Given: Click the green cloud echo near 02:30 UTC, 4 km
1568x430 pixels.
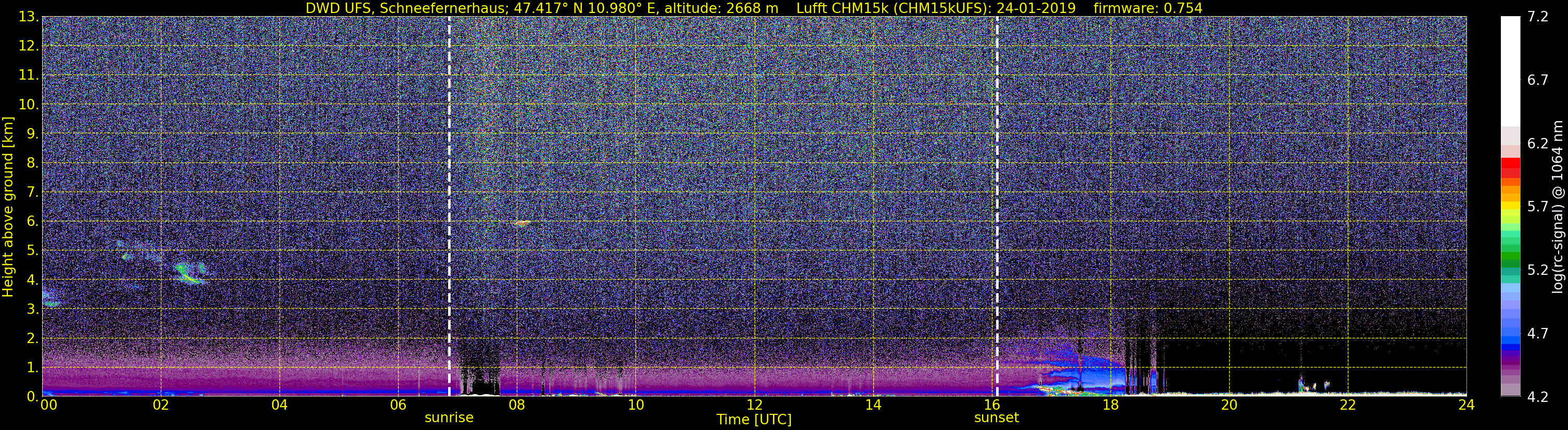Looking at the screenshot, I should [190, 273].
